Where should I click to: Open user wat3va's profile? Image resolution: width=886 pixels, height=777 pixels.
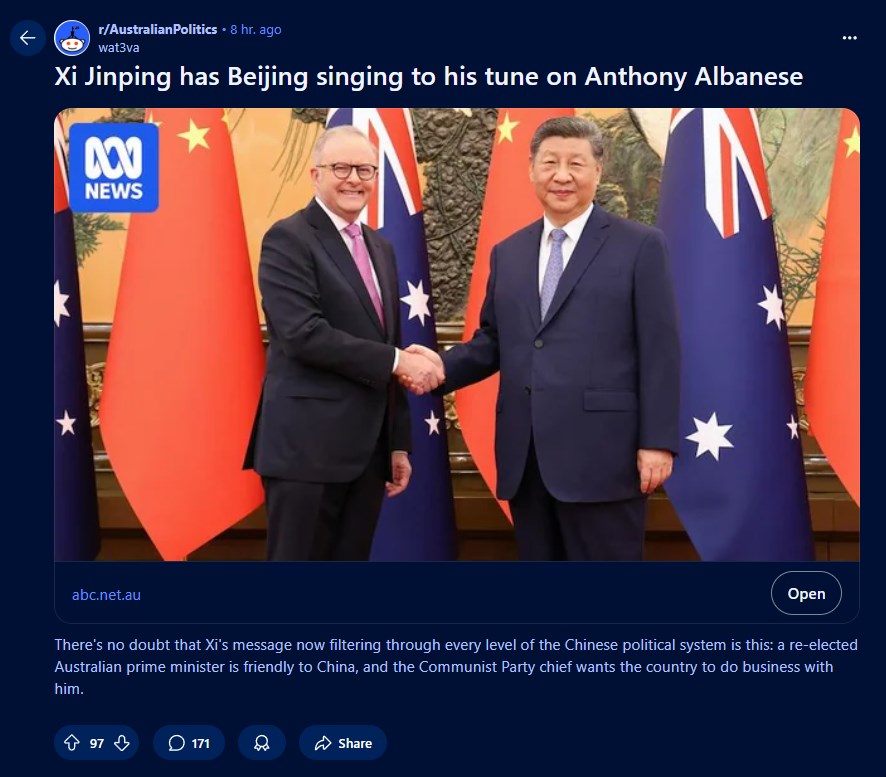tap(119, 47)
